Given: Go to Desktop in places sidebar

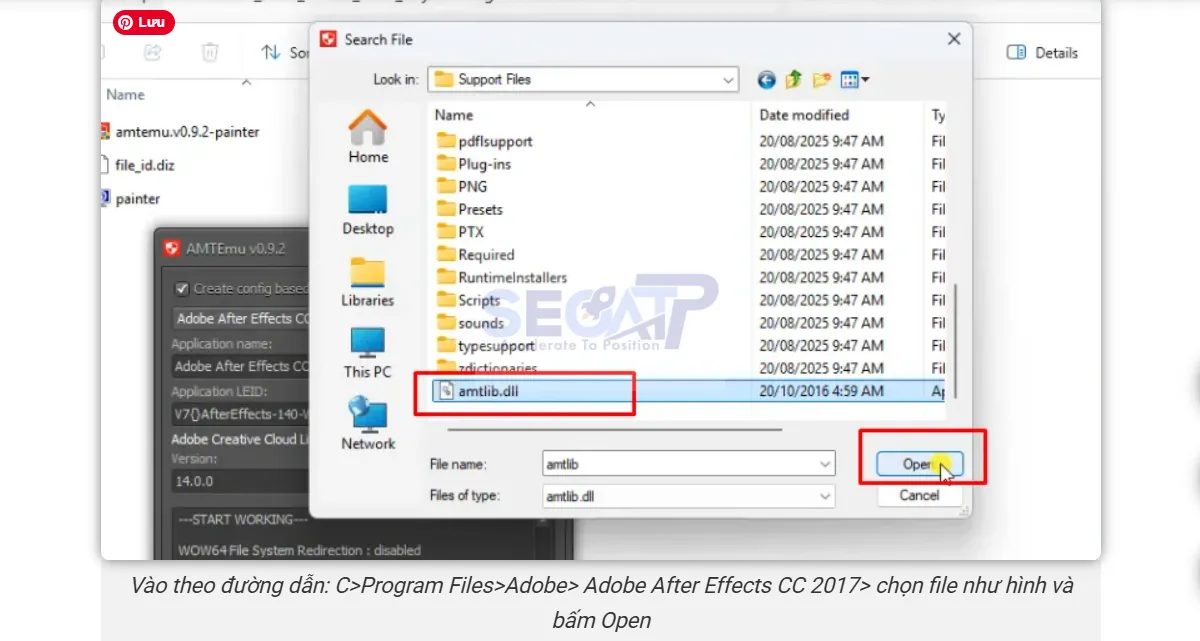Looking at the screenshot, I should click(368, 209).
